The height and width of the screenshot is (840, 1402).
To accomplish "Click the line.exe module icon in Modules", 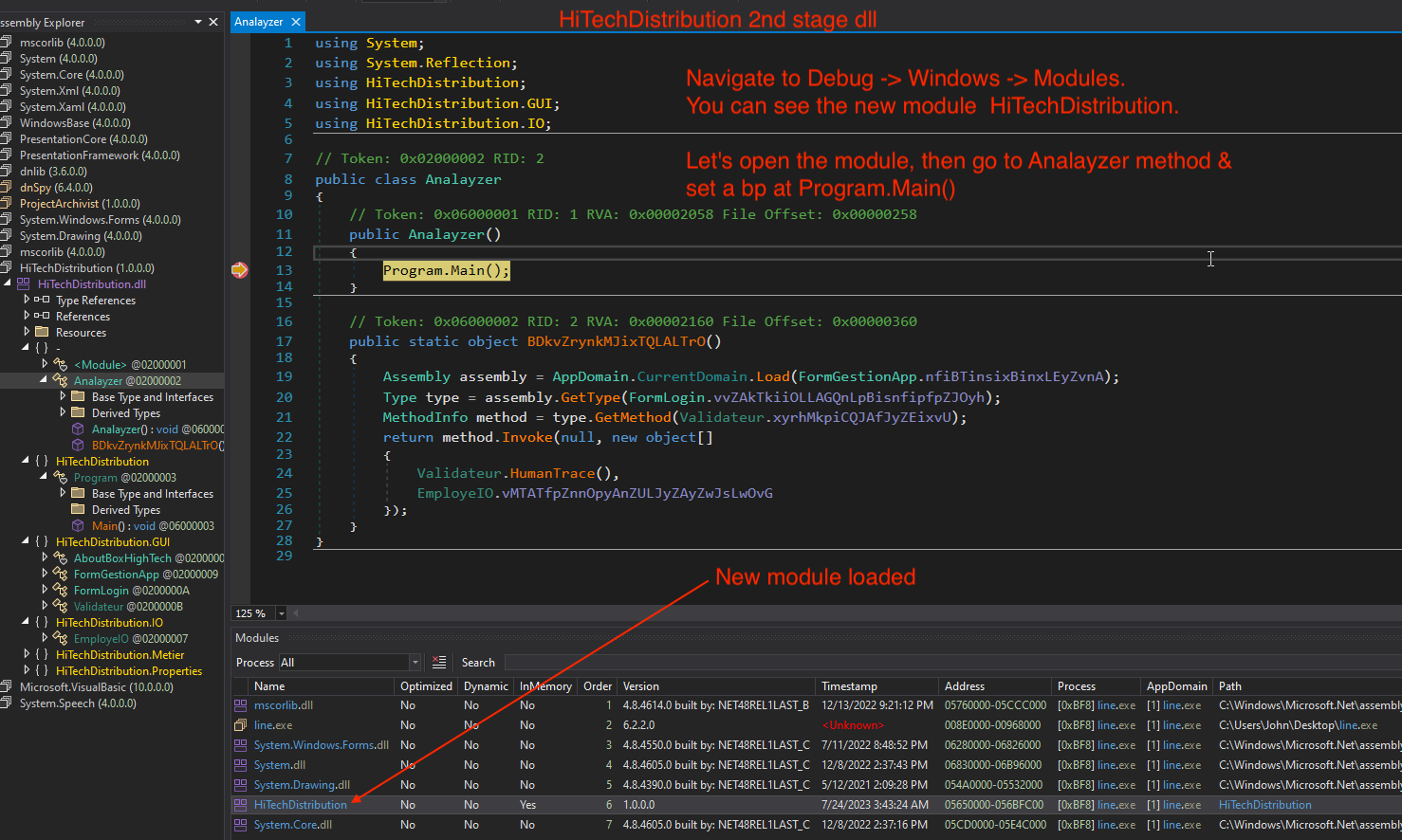I will 241,725.
